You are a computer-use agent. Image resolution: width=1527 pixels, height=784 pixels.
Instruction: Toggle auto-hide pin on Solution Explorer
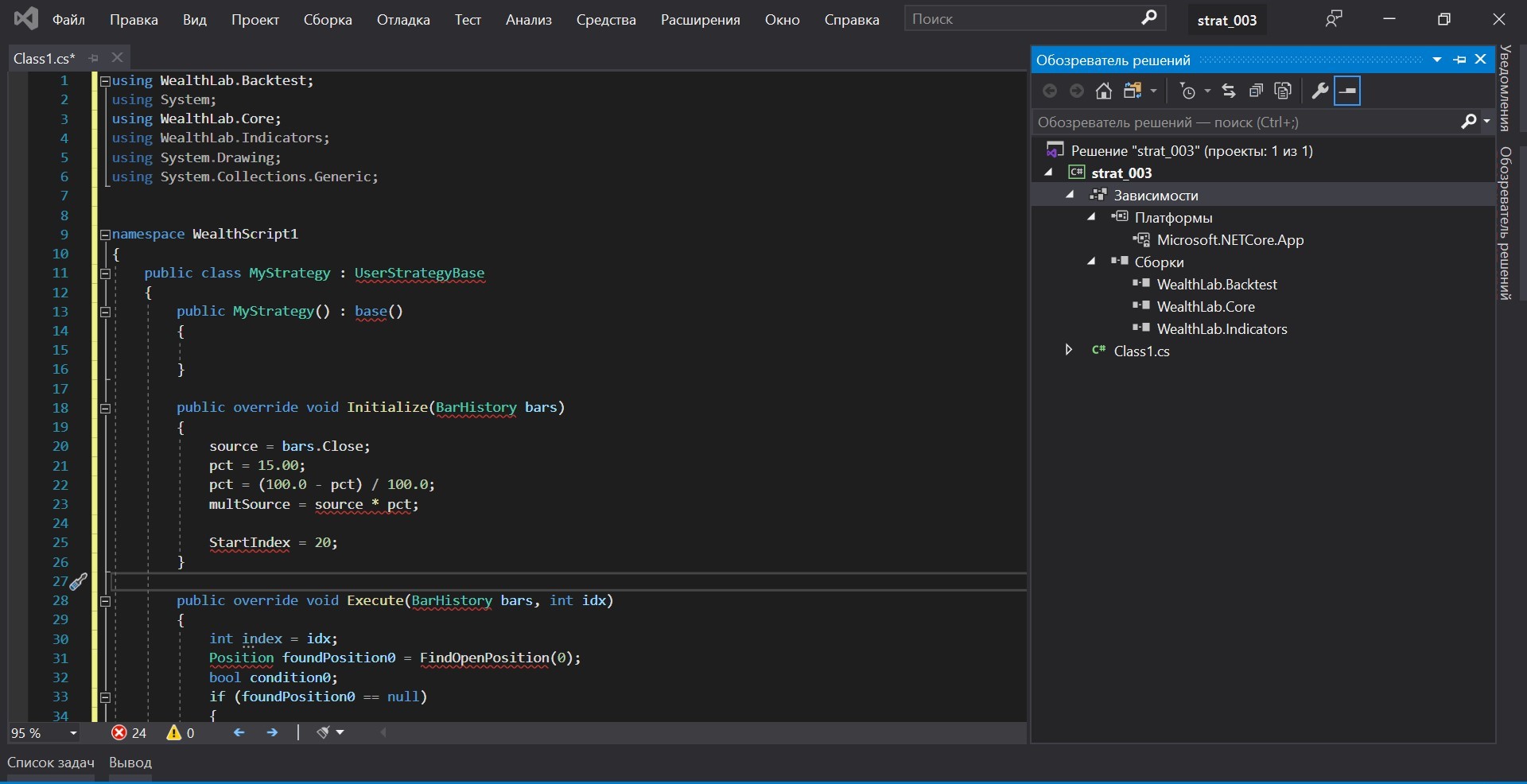(x=1459, y=60)
